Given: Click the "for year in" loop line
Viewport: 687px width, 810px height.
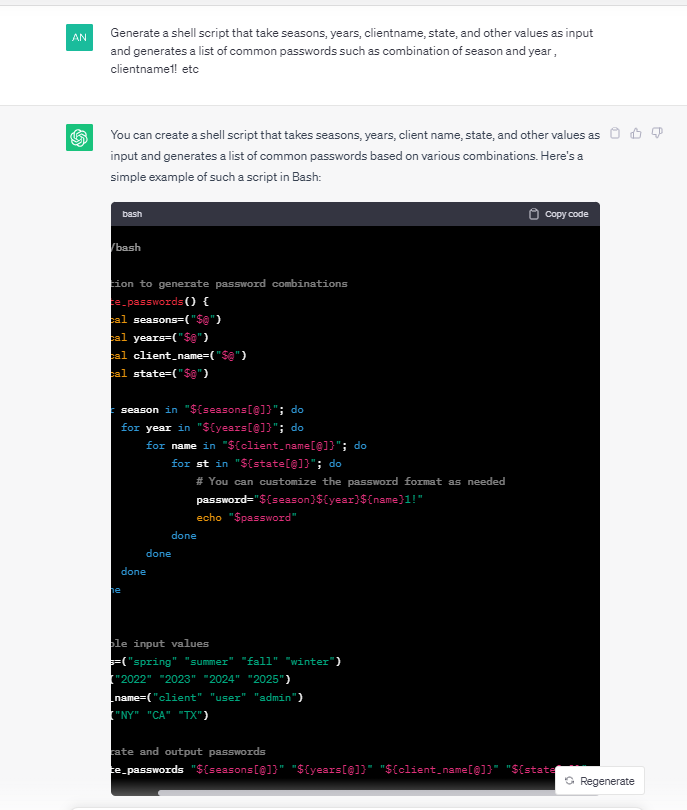Looking at the screenshot, I should (212, 427).
